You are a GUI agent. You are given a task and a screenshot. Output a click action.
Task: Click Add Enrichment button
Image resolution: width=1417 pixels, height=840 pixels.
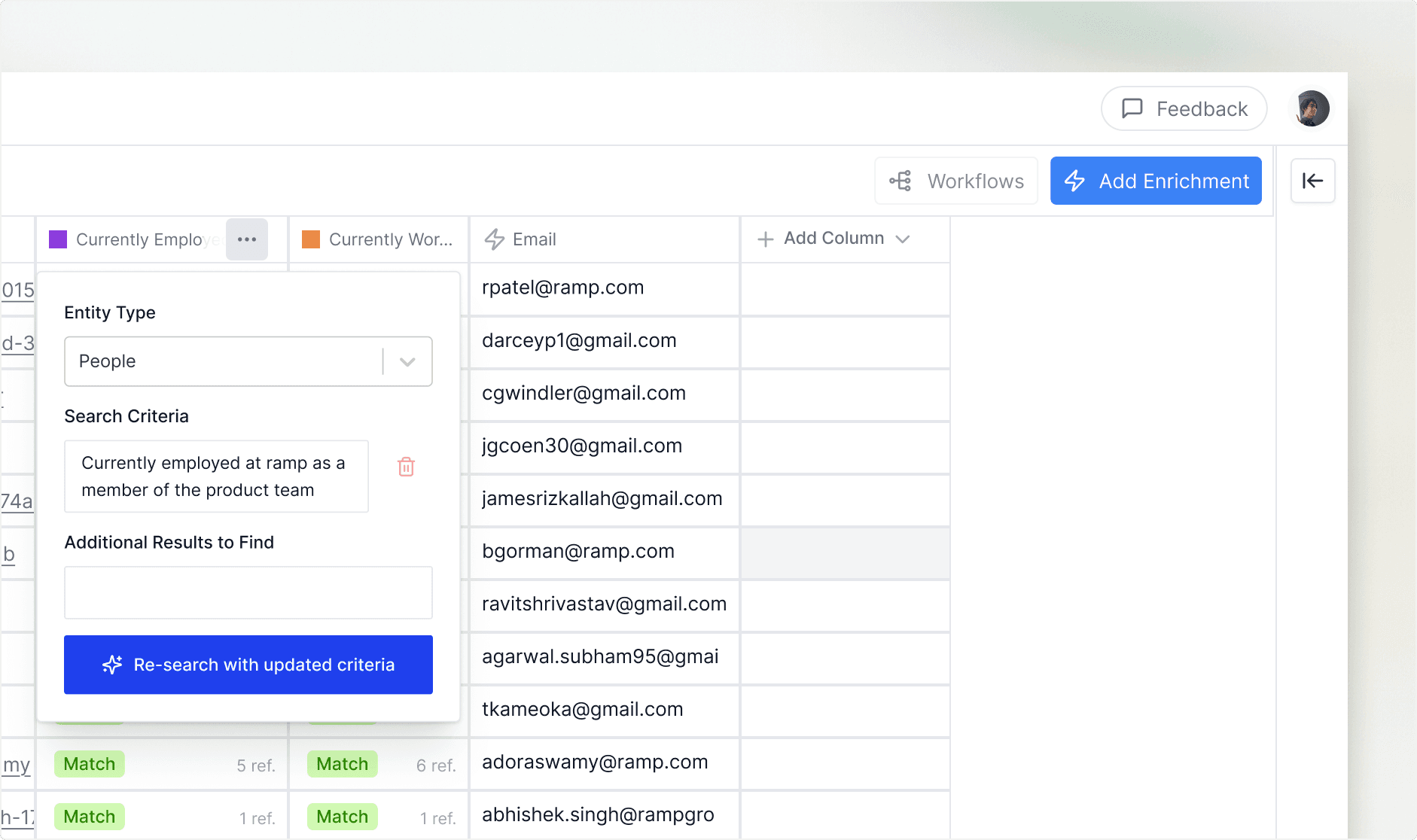[x=1156, y=181]
